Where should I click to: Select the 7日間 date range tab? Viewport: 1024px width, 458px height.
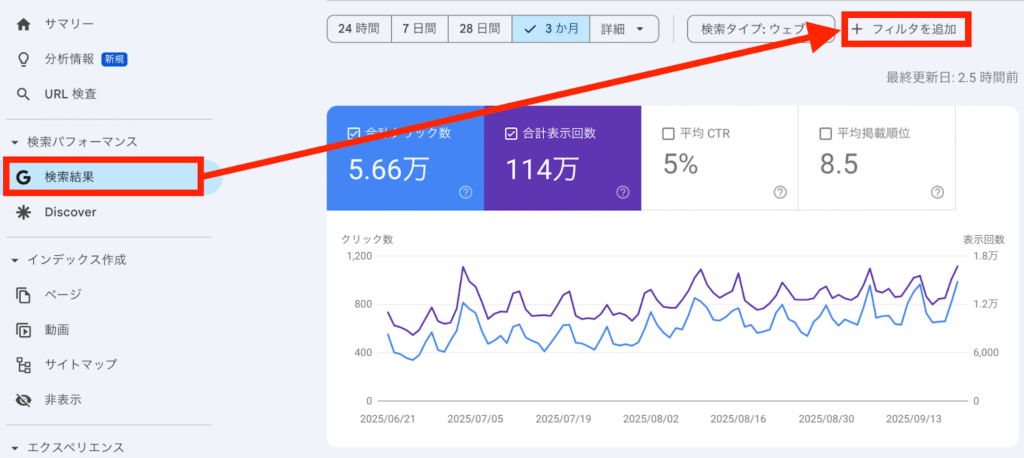(418, 29)
